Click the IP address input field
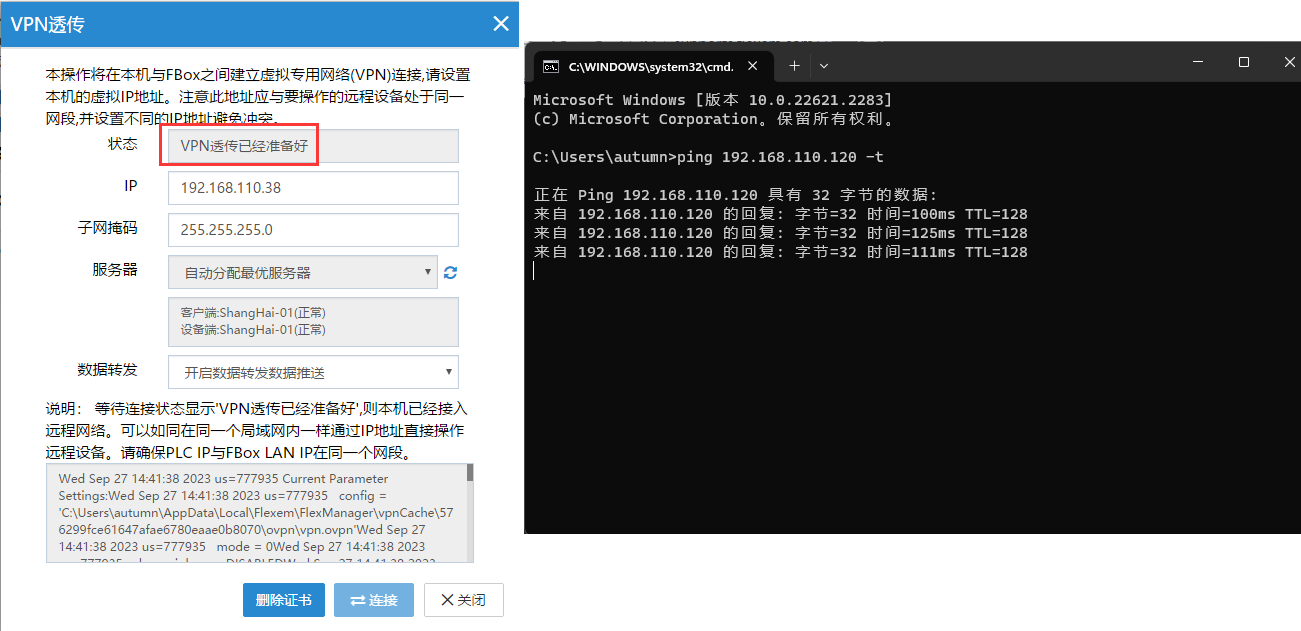Viewport: 1301px width, 631px height. pos(312,188)
